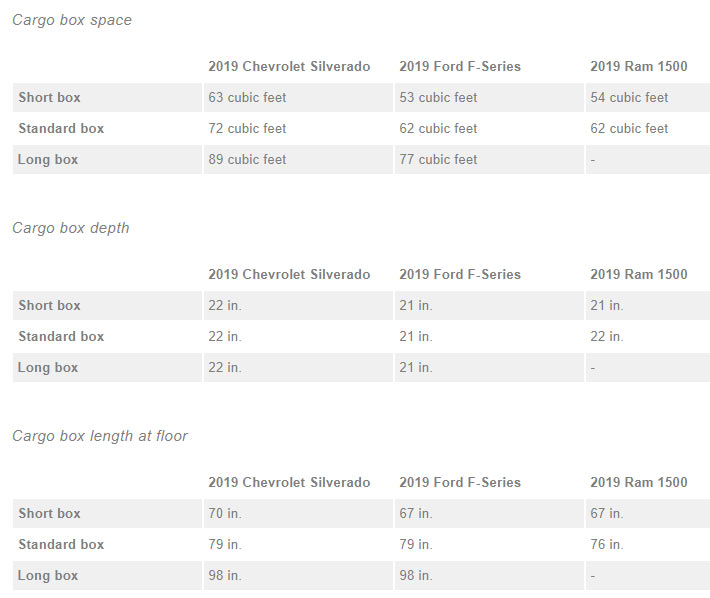Click the 'Cargo box space' table heading

pyautogui.click(x=72, y=20)
